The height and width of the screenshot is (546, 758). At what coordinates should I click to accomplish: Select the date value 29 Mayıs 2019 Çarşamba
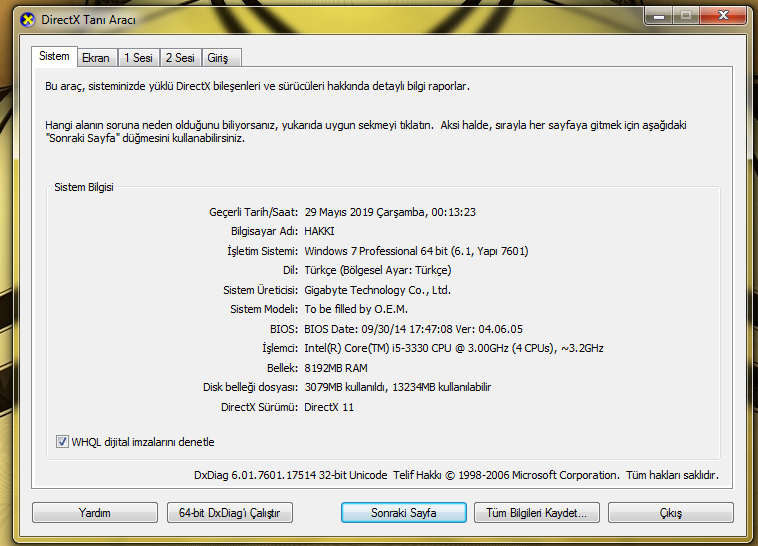[x=365, y=212]
